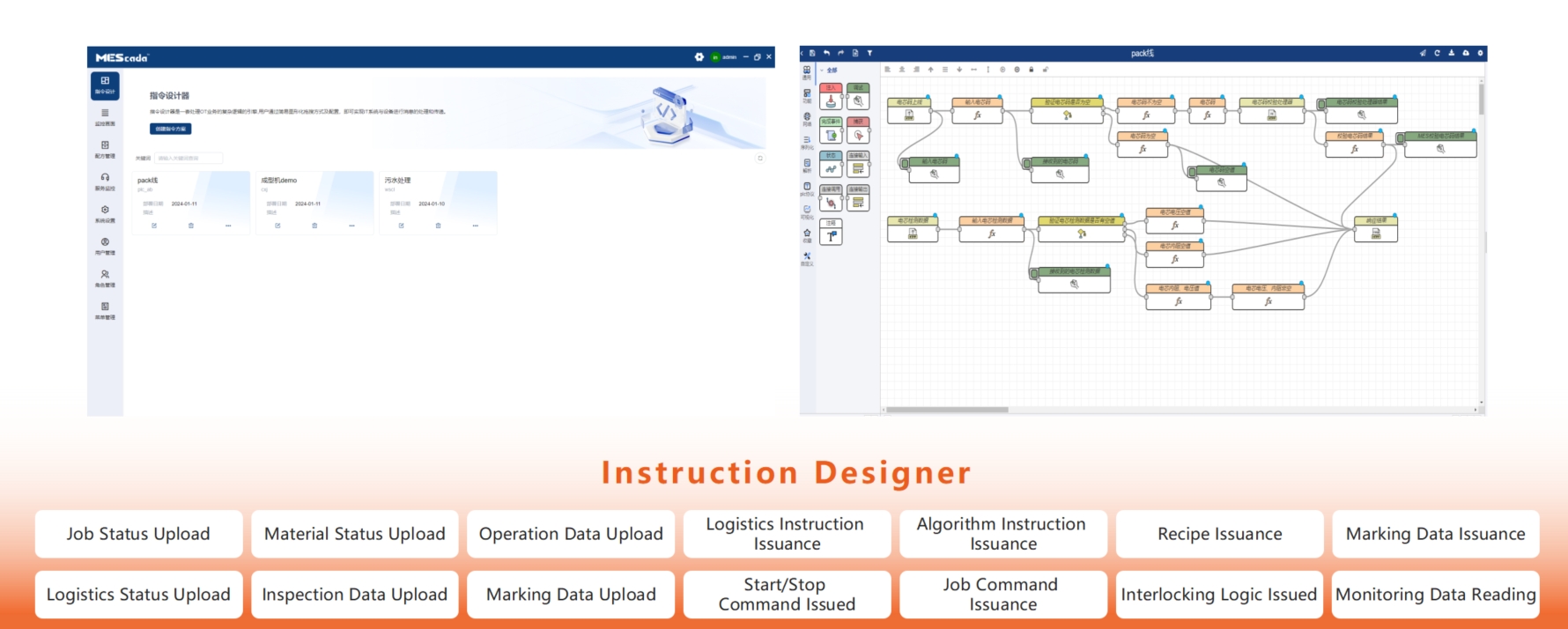Image resolution: width=1568 pixels, height=629 pixels.
Task: Click the undo arrow in flow editor
Action: pos(826,53)
